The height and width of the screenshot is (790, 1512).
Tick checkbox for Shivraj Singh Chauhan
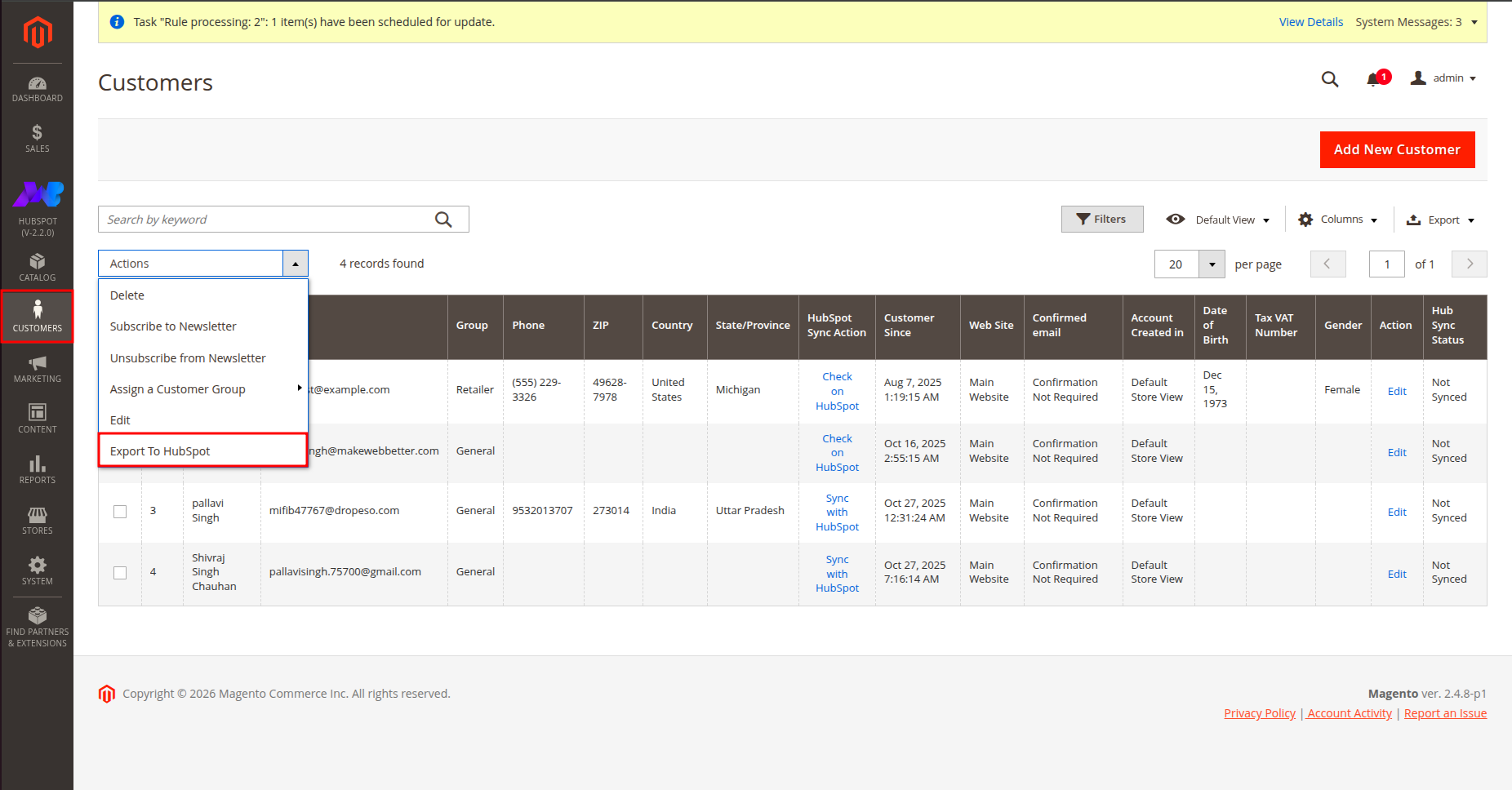point(120,573)
